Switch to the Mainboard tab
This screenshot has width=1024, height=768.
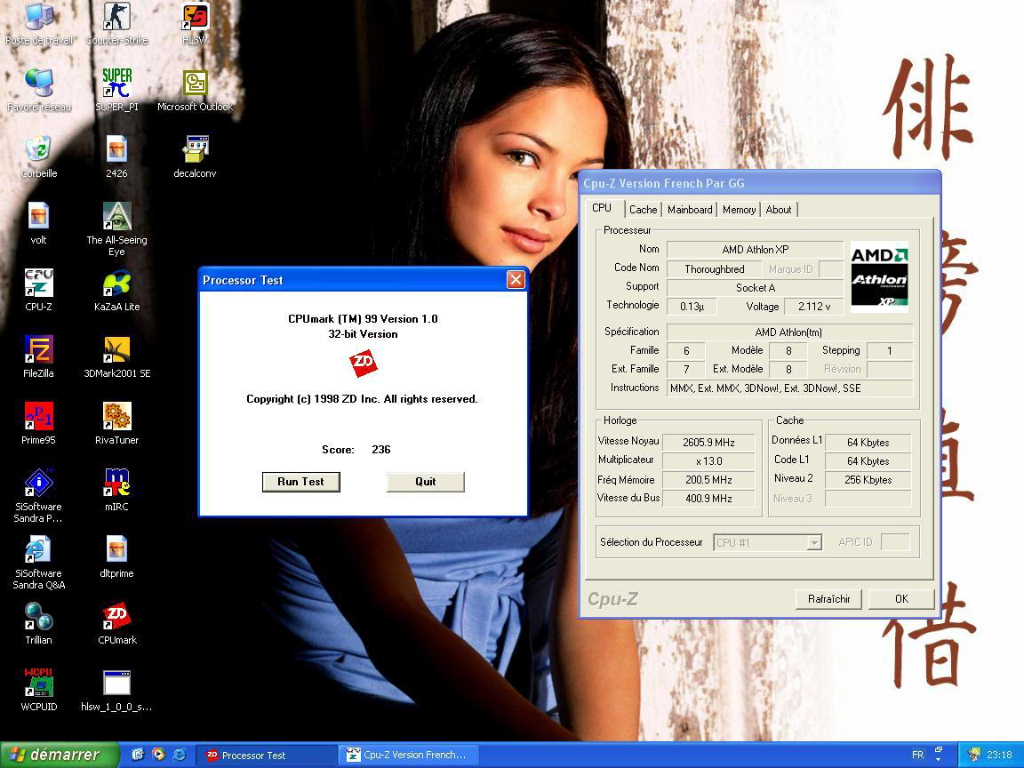tap(690, 209)
